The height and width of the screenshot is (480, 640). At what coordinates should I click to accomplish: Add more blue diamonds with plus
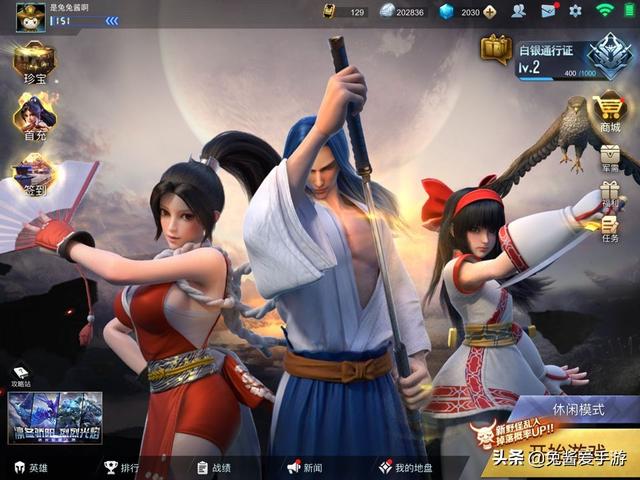(x=489, y=12)
